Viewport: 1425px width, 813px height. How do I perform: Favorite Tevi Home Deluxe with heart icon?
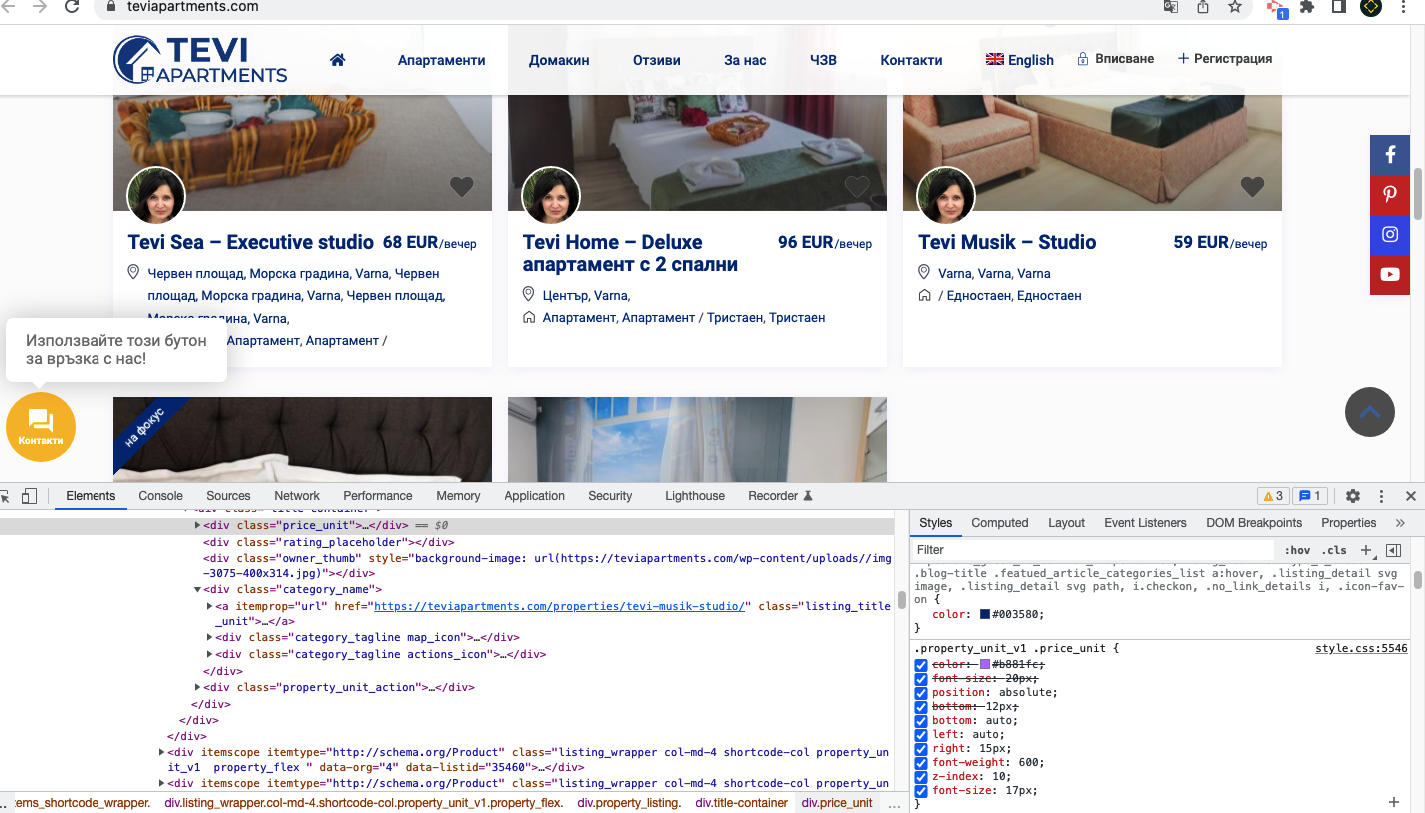point(857,186)
